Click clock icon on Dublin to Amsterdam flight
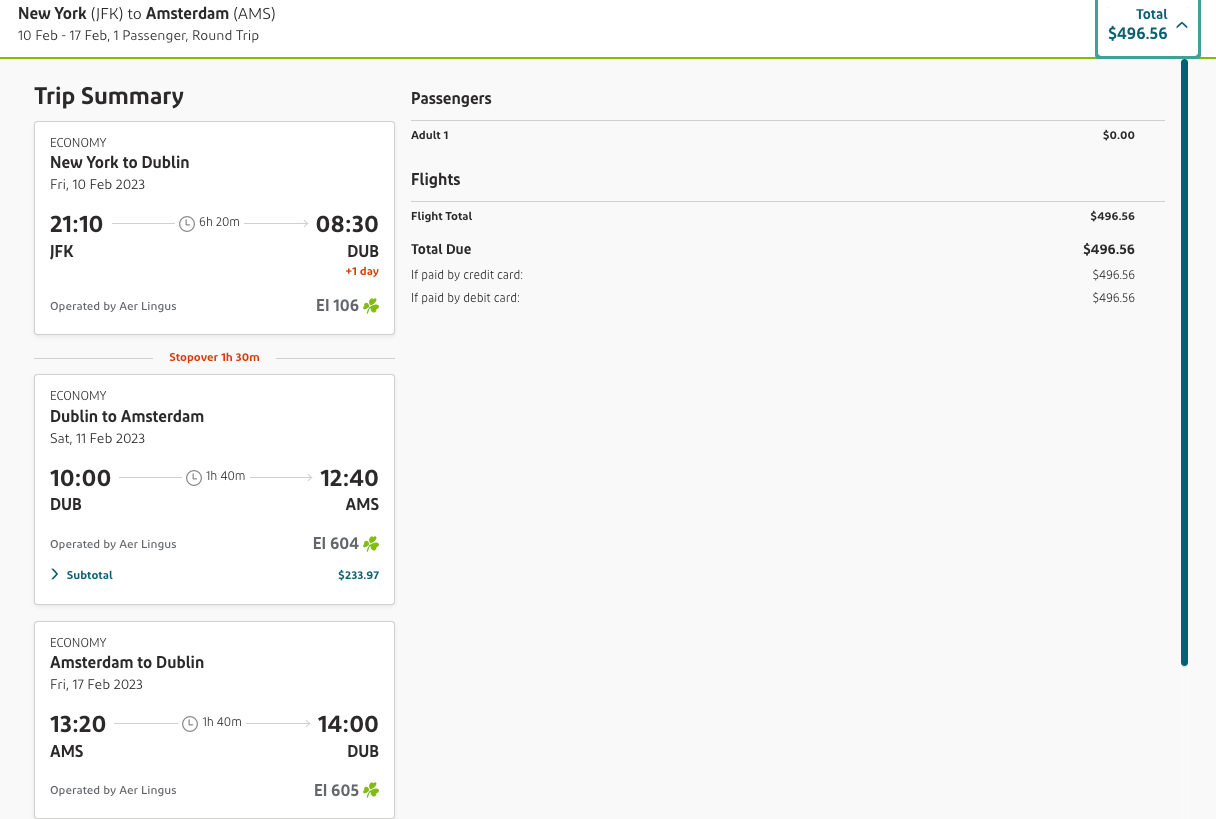1216x819 pixels. pos(194,477)
